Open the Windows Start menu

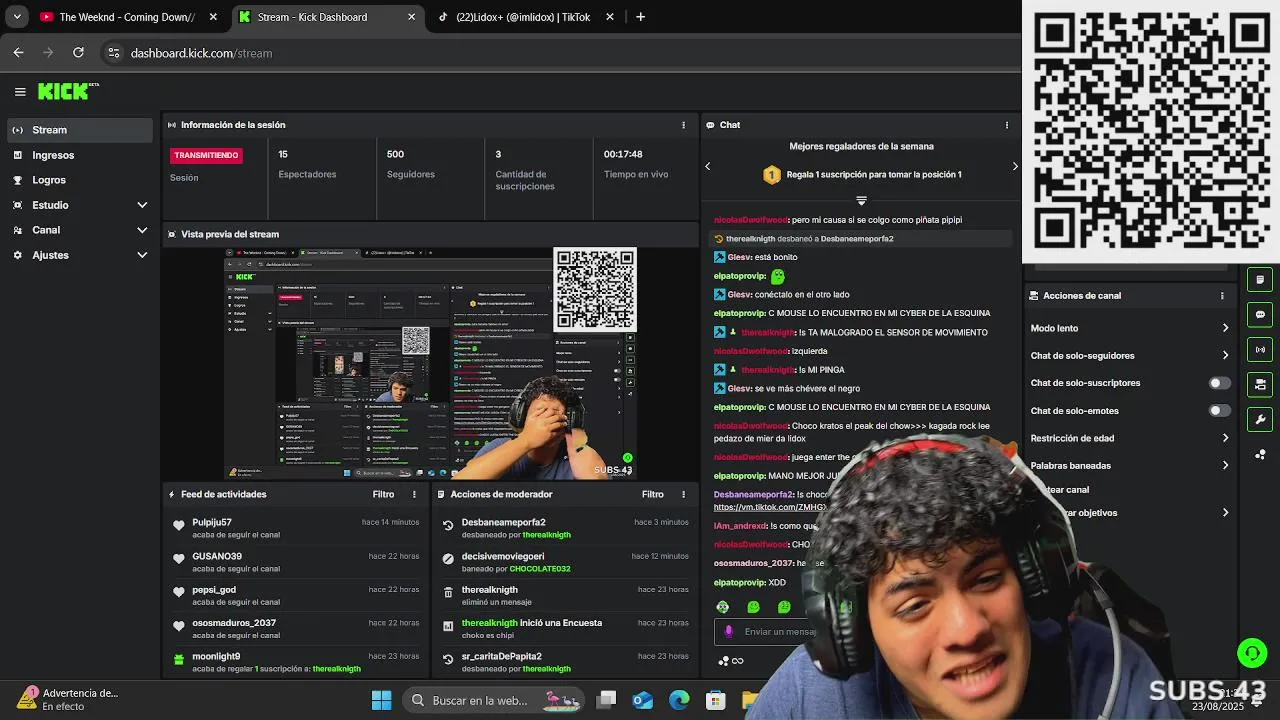pyautogui.click(x=382, y=700)
